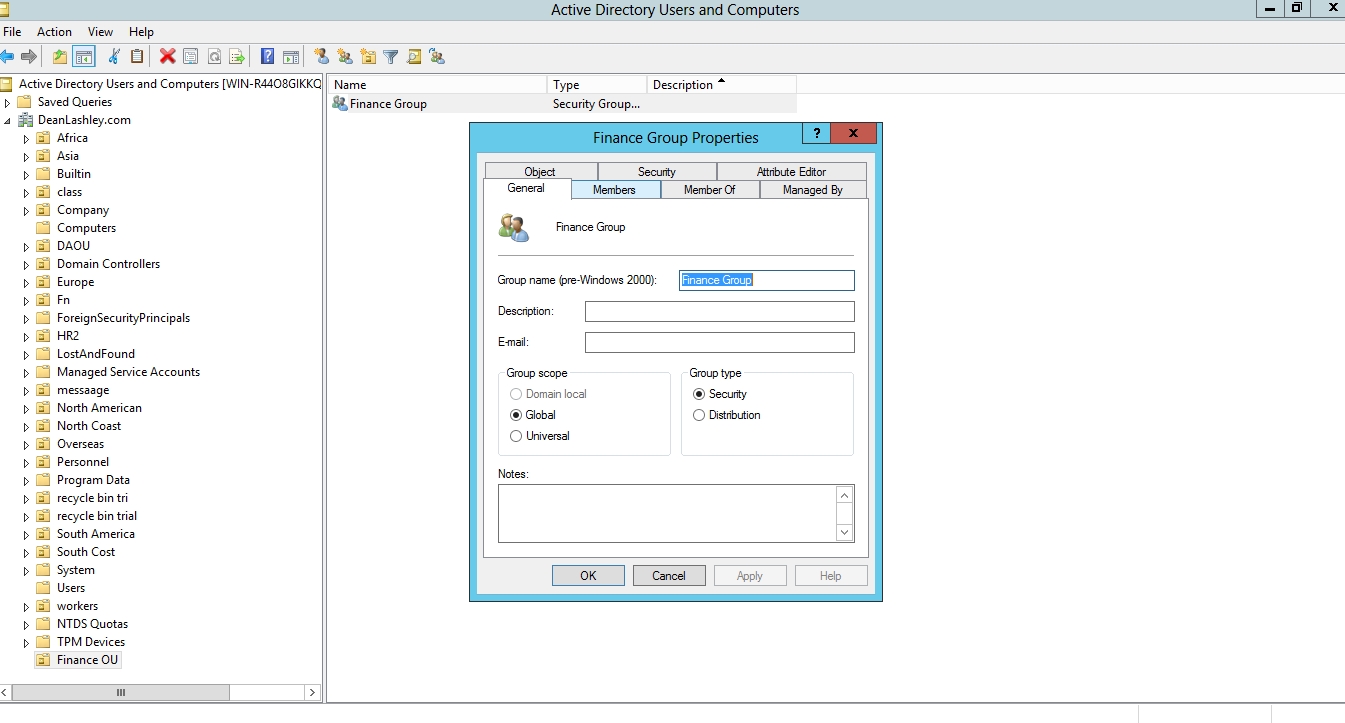This screenshot has height=723, width=1345.
Task: Click the Cut scissors toolbar icon
Action: pyautogui.click(x=114, y=57)
